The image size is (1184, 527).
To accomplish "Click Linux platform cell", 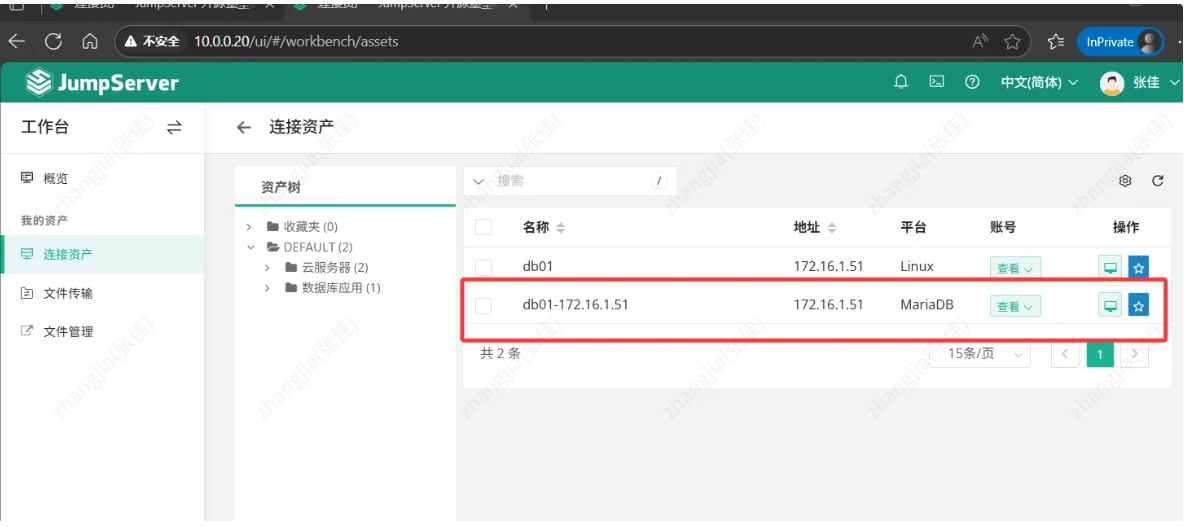I will pos(917,267).
